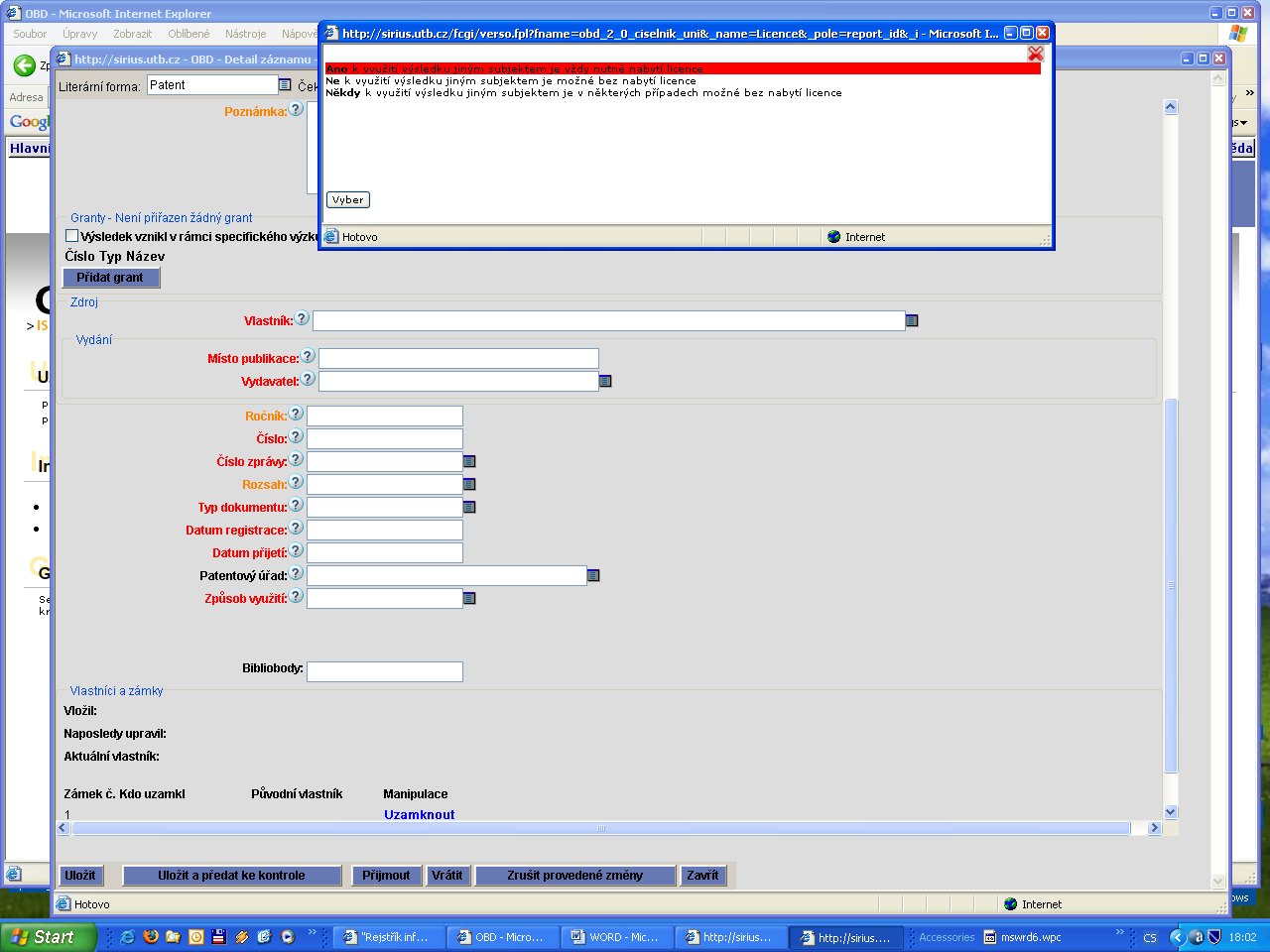Click the system tray expand arrow

pos(1177,937)
